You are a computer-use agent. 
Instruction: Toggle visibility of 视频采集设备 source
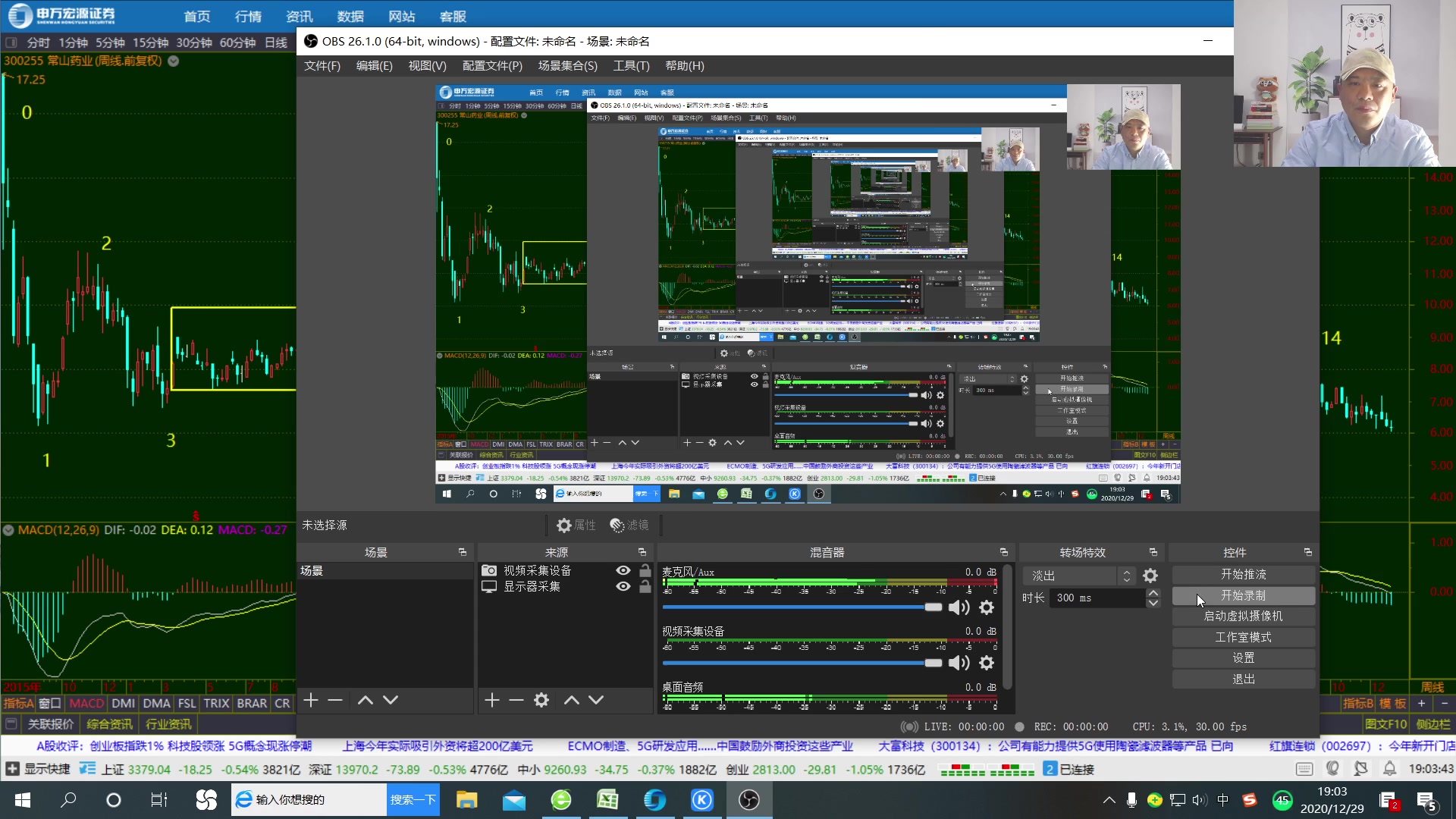[x=623, y=570]
